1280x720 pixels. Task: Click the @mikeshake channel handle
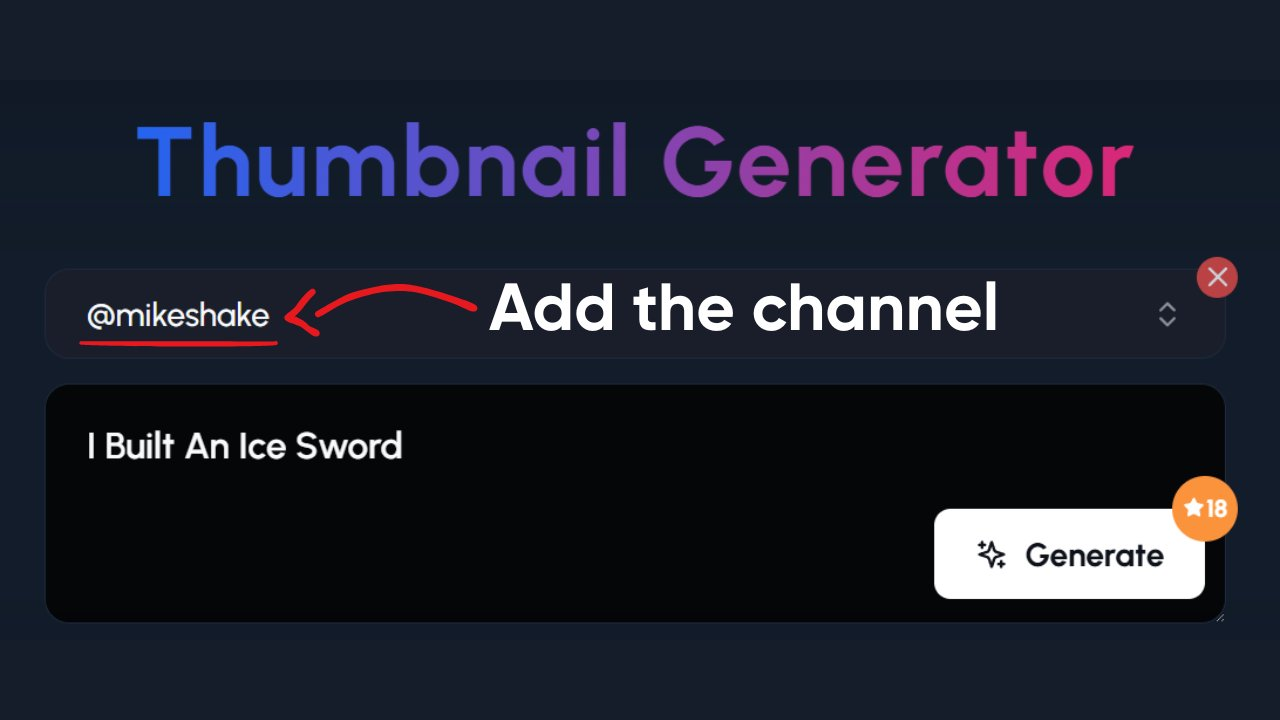[178, 316]
